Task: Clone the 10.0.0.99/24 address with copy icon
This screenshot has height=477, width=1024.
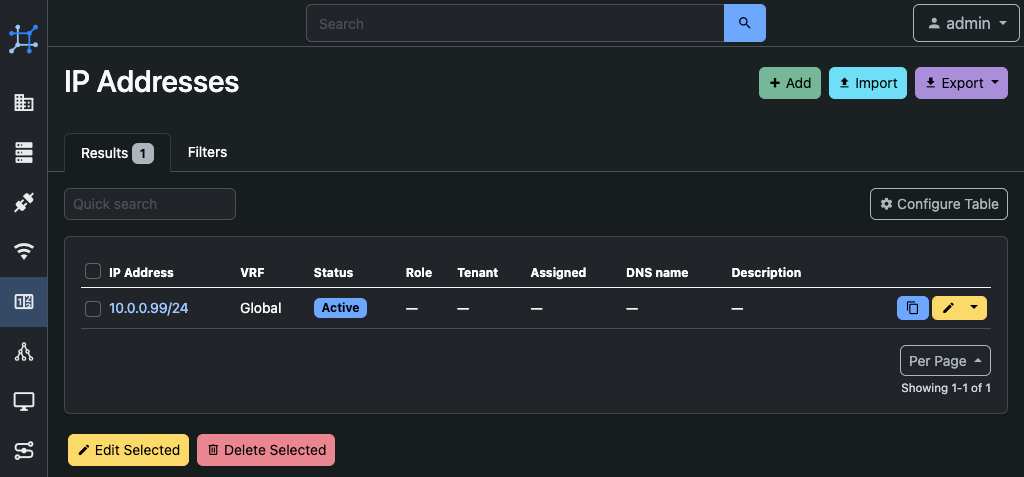Action: coord(913,308)
